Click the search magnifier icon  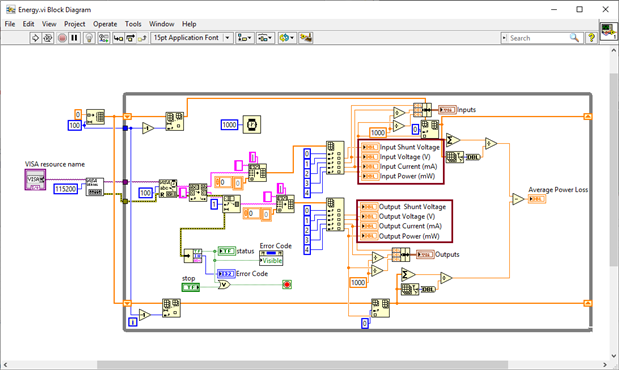click(574, 38)
